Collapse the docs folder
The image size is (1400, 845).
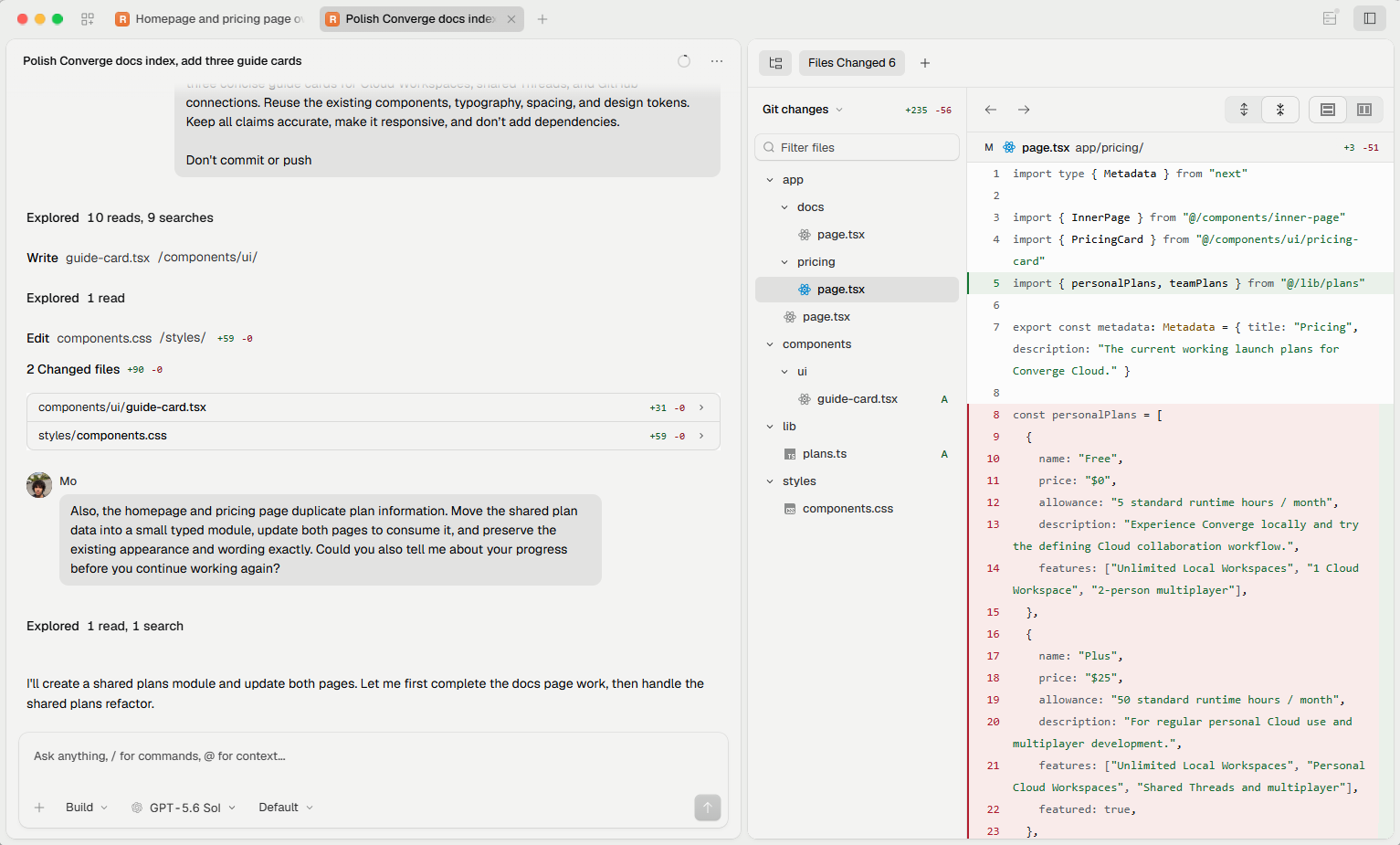pyautogui.click(x=858, y=207)
